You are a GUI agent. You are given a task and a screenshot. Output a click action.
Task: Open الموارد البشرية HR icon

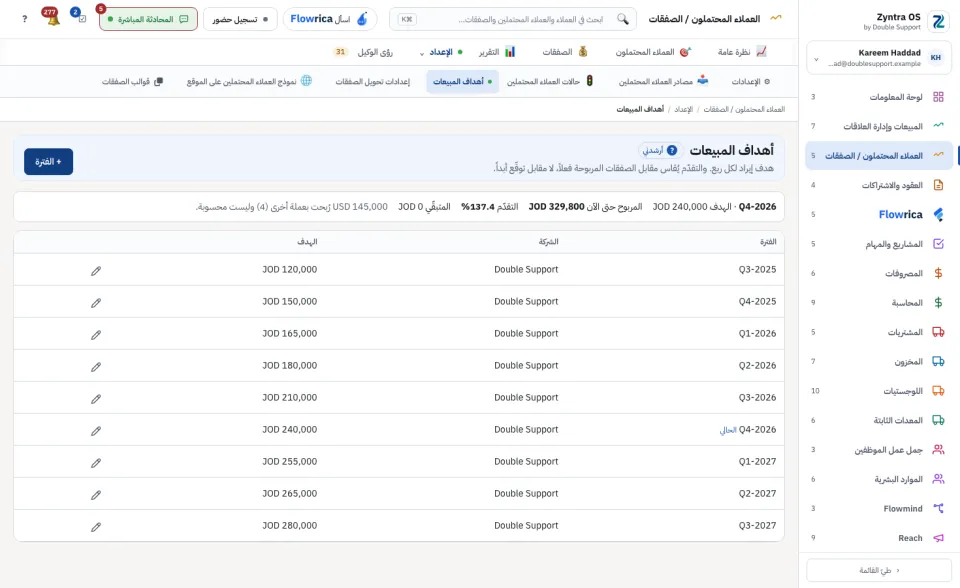pos(938,479)
